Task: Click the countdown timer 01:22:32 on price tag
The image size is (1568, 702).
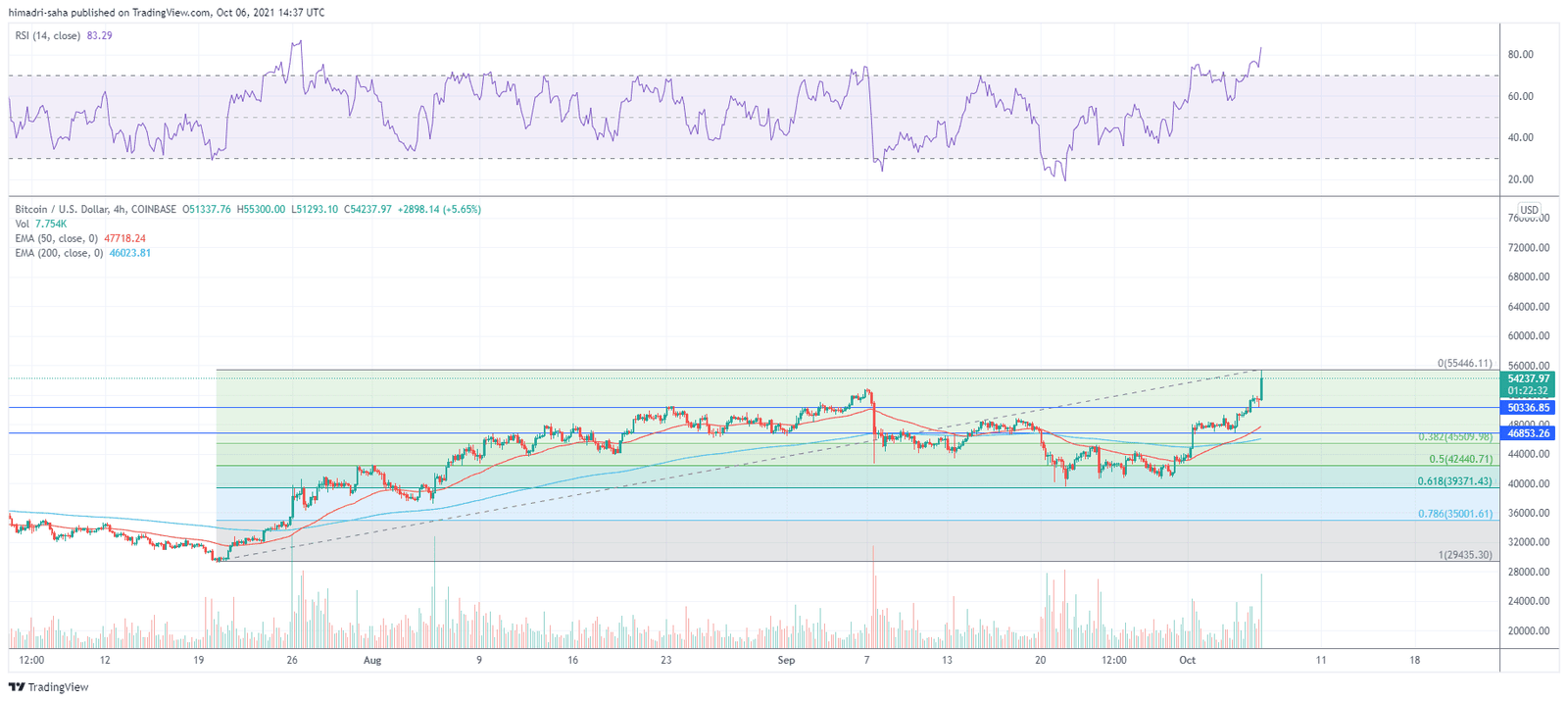Action: click(x=1529, y=390)
